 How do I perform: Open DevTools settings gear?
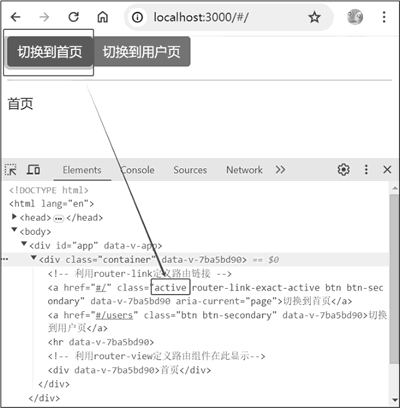click(x=343, y=170)
